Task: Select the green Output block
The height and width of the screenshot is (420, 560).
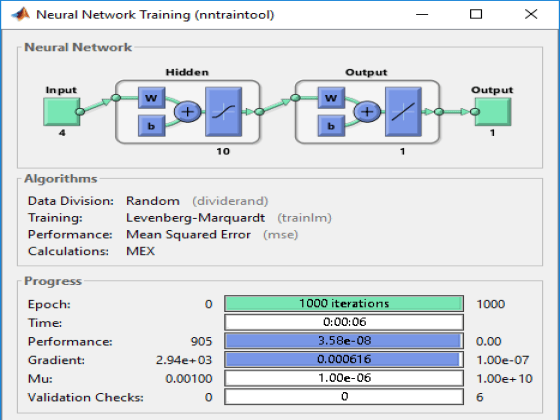Action: (493, 112)
